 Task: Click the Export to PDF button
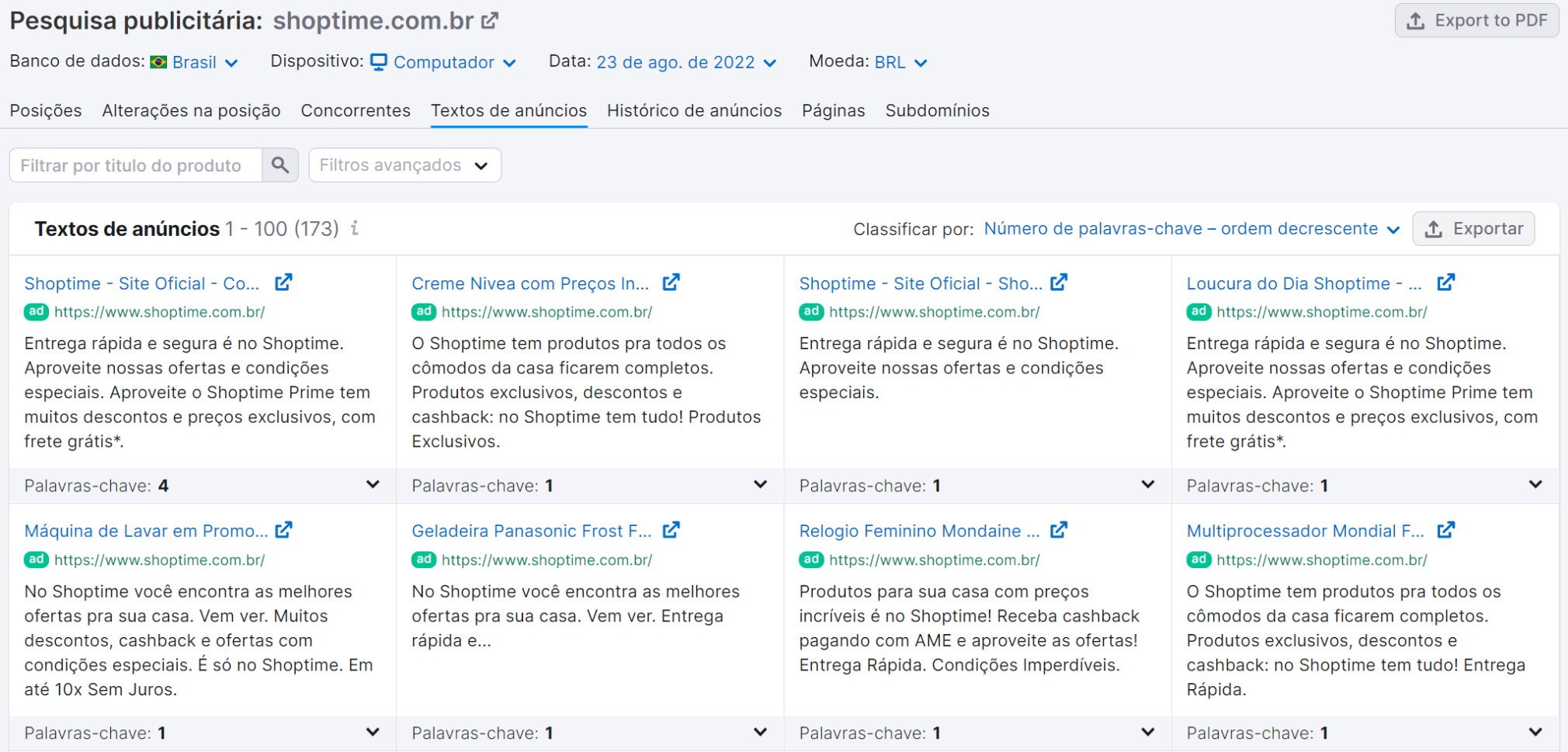(1476, 21)
